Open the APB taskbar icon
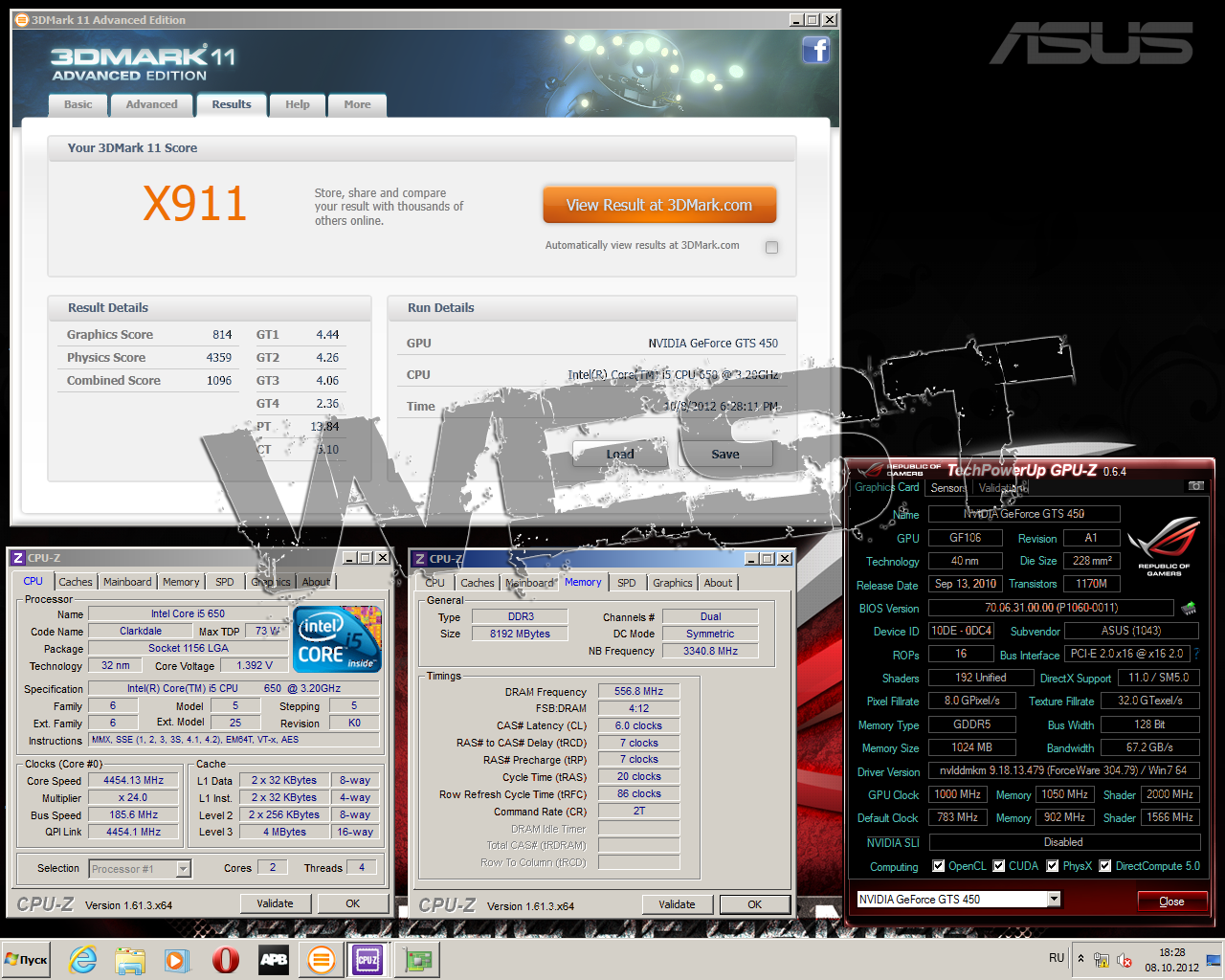This screenshot has height=980, width=1225. (x=274, y=960)
